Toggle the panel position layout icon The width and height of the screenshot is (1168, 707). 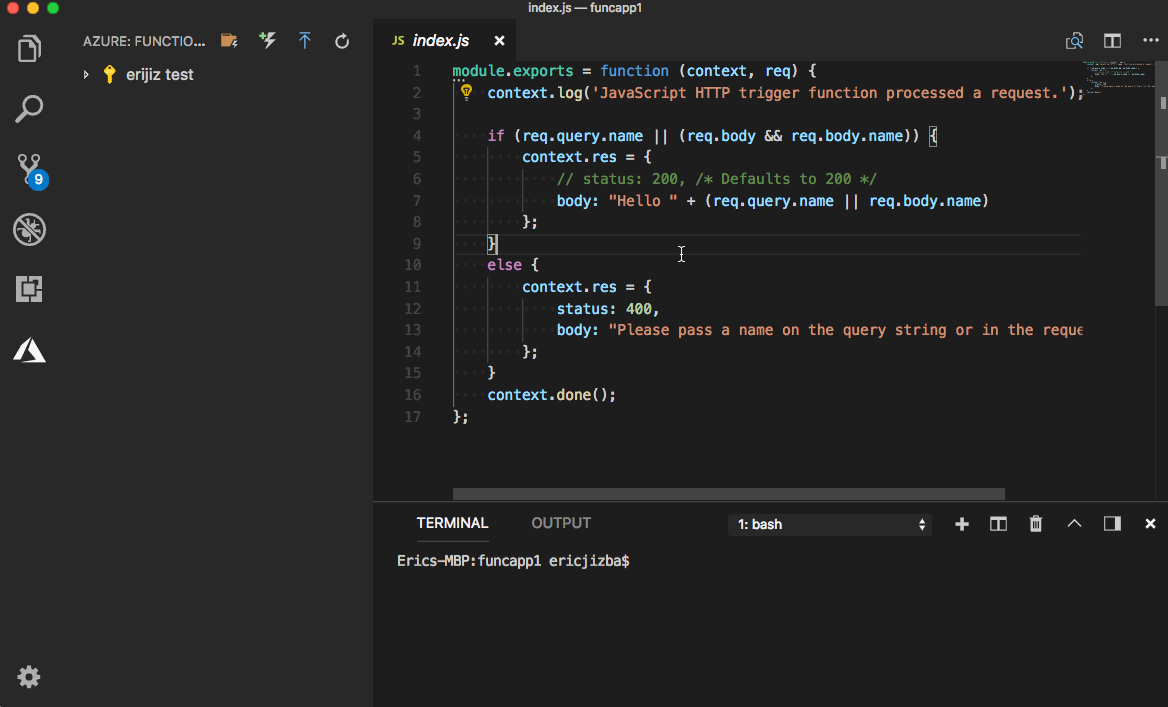1111,523
